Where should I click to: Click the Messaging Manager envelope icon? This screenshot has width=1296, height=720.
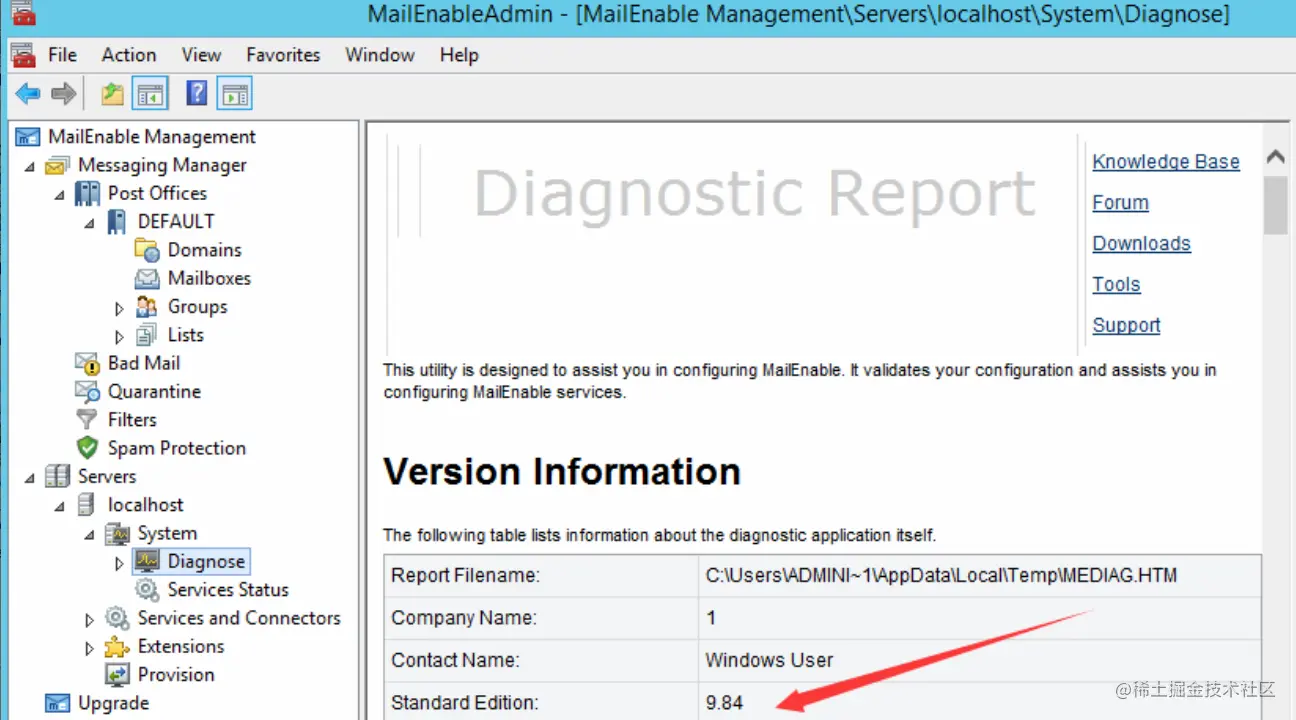click(x=58, y=165)
